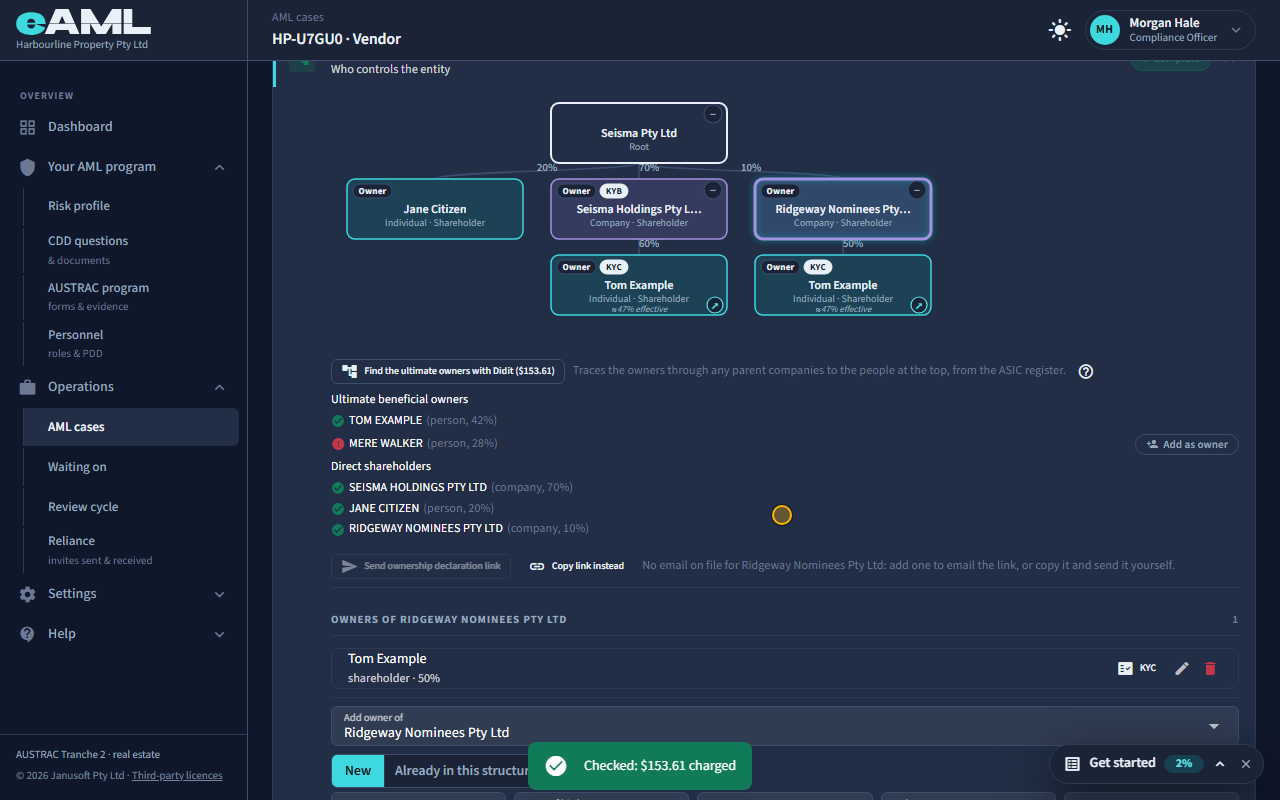
Task: Expand the Settings sidebar section
Action: (x=124, y=594)
